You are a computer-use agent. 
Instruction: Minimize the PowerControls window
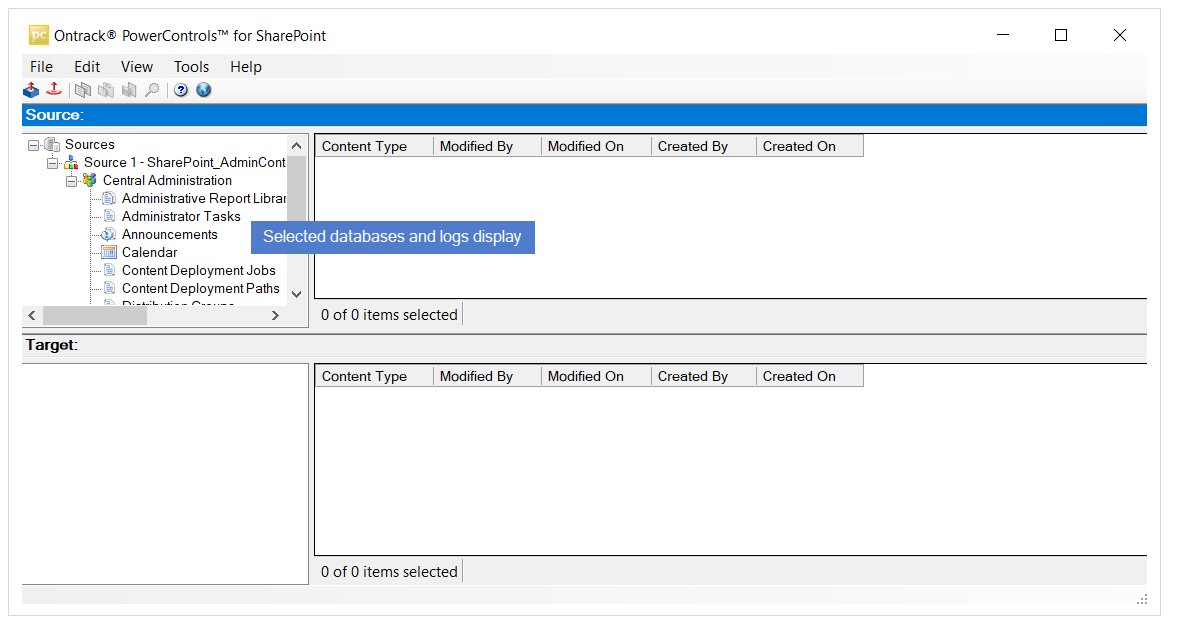(x=1003, y=35)
